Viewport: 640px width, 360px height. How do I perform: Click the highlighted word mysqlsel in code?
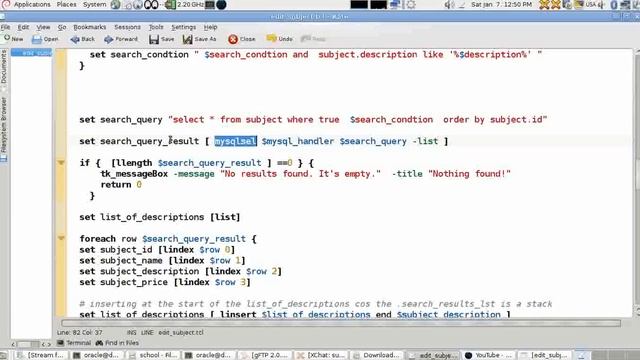[x=236, y=141]
